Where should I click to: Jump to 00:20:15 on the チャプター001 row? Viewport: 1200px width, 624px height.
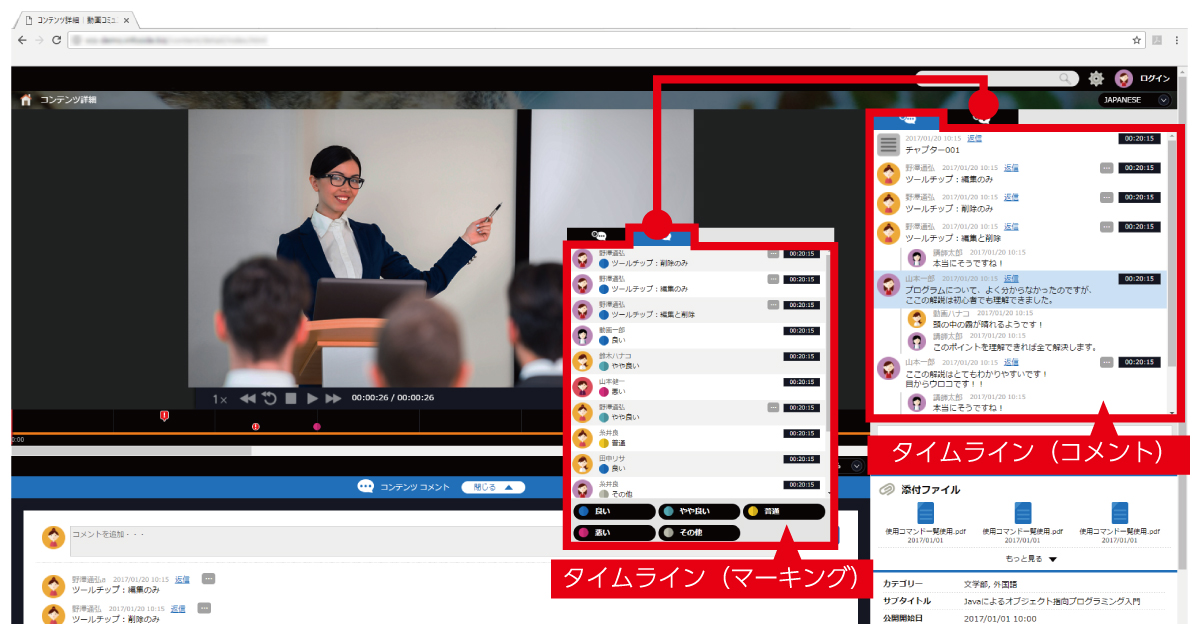(x=1139, y=139)
